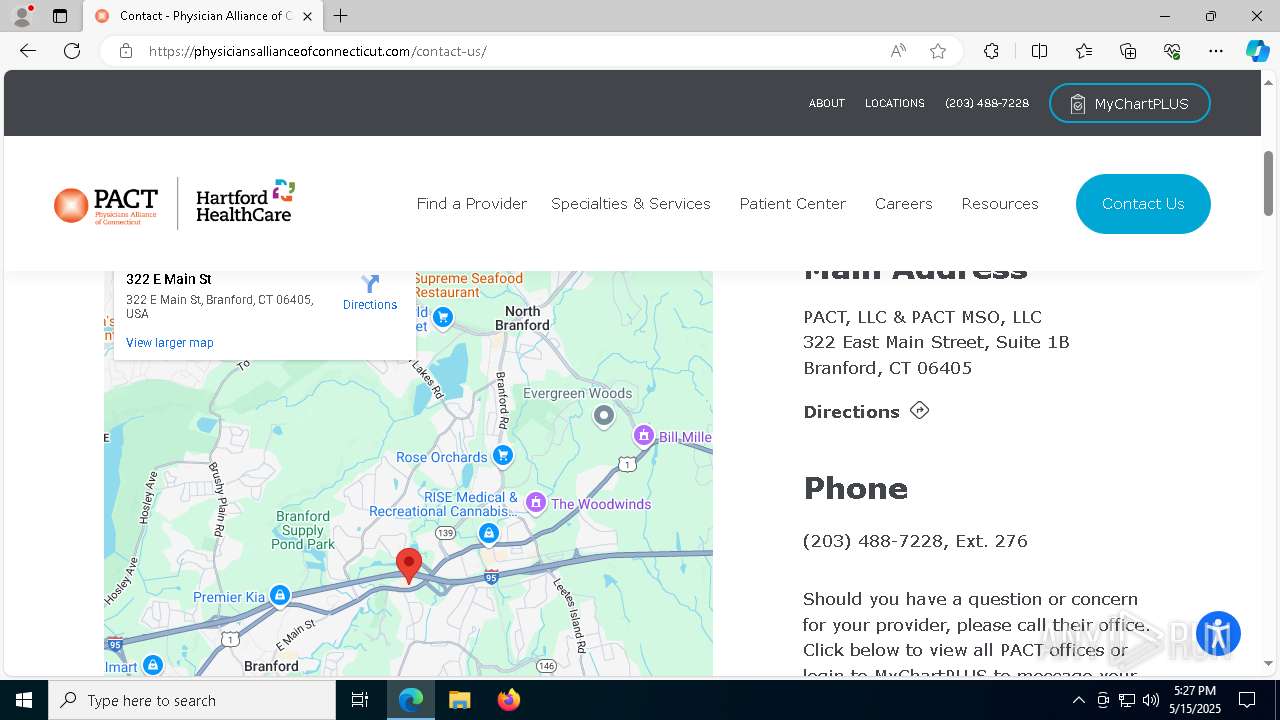The width and height of the screenshot is (1280, 720).
Task: Open the Extensions puzzle icon
Action: 991,51
